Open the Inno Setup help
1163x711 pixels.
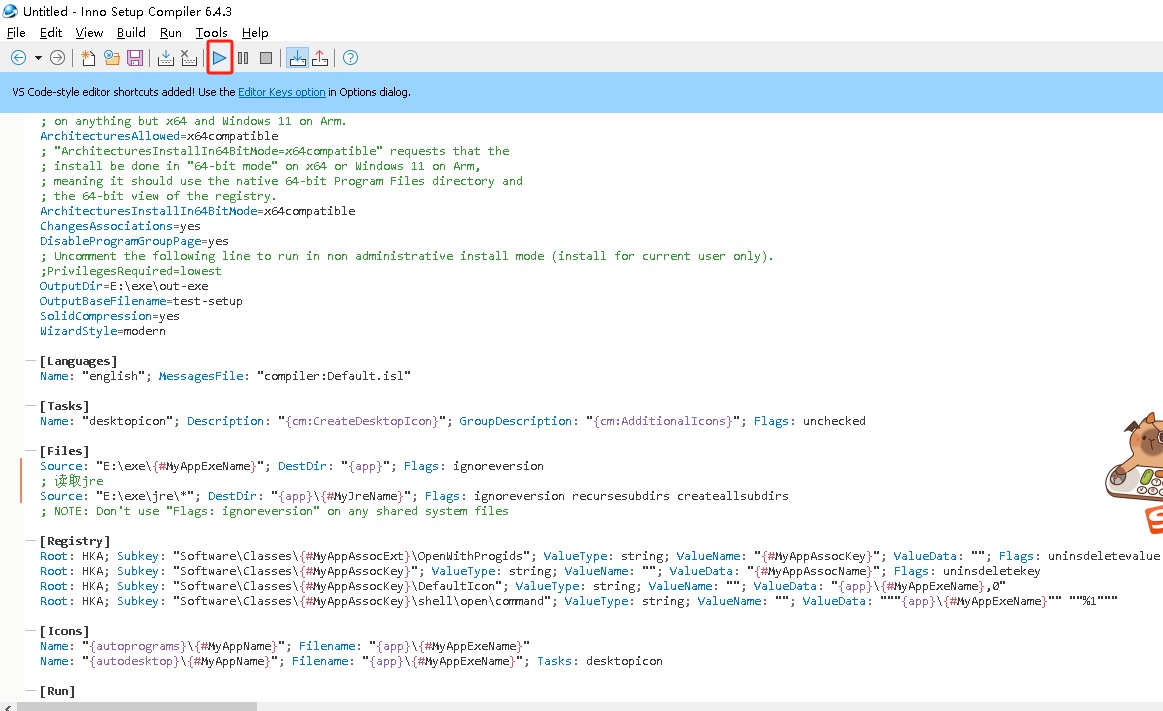pos(349,57)
